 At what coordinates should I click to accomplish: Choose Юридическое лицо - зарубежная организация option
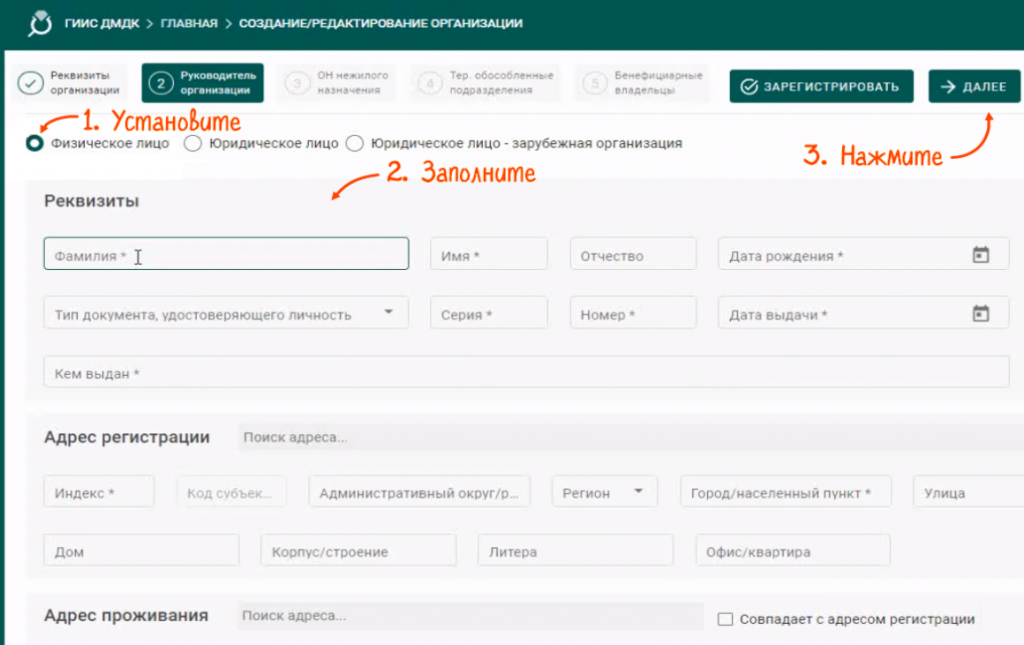click(354, 143)
